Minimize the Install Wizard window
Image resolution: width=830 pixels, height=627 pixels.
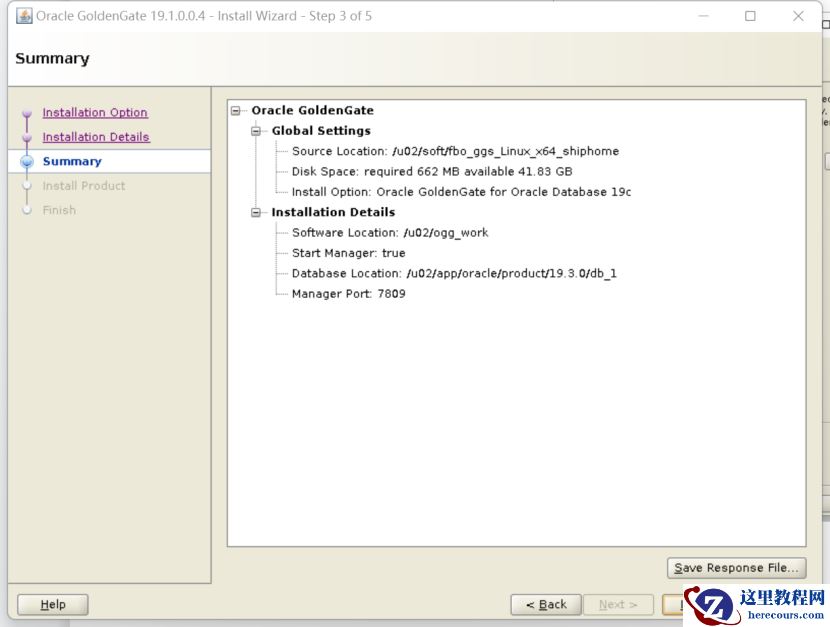703,16
